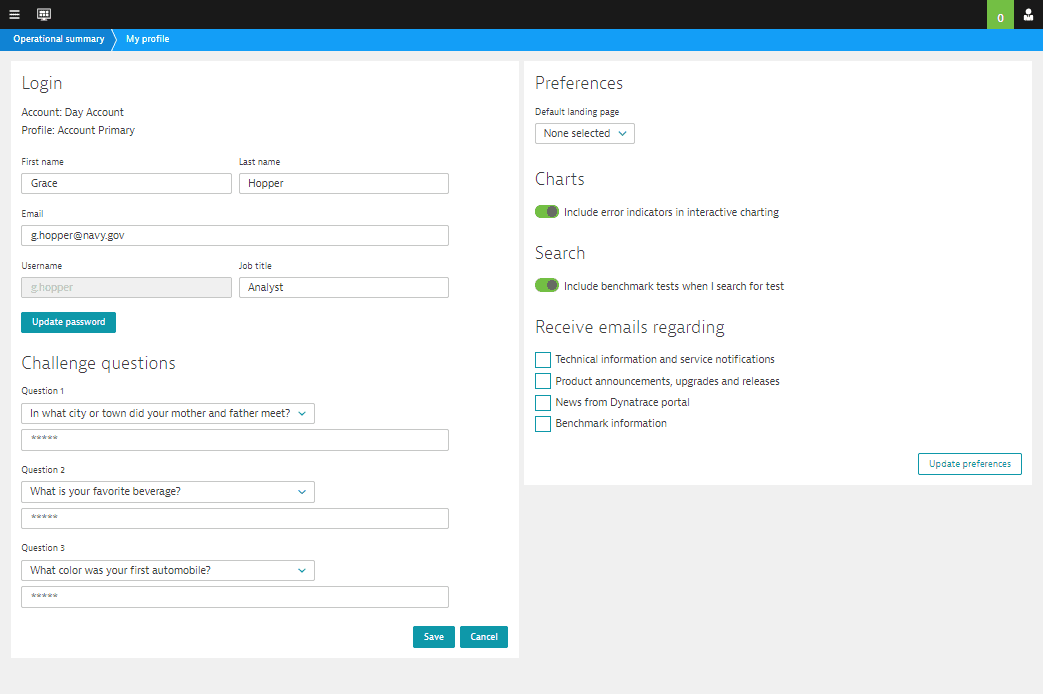
Task: Toggle error indicators in interactive charting
Action: click(x=547, y=212)
